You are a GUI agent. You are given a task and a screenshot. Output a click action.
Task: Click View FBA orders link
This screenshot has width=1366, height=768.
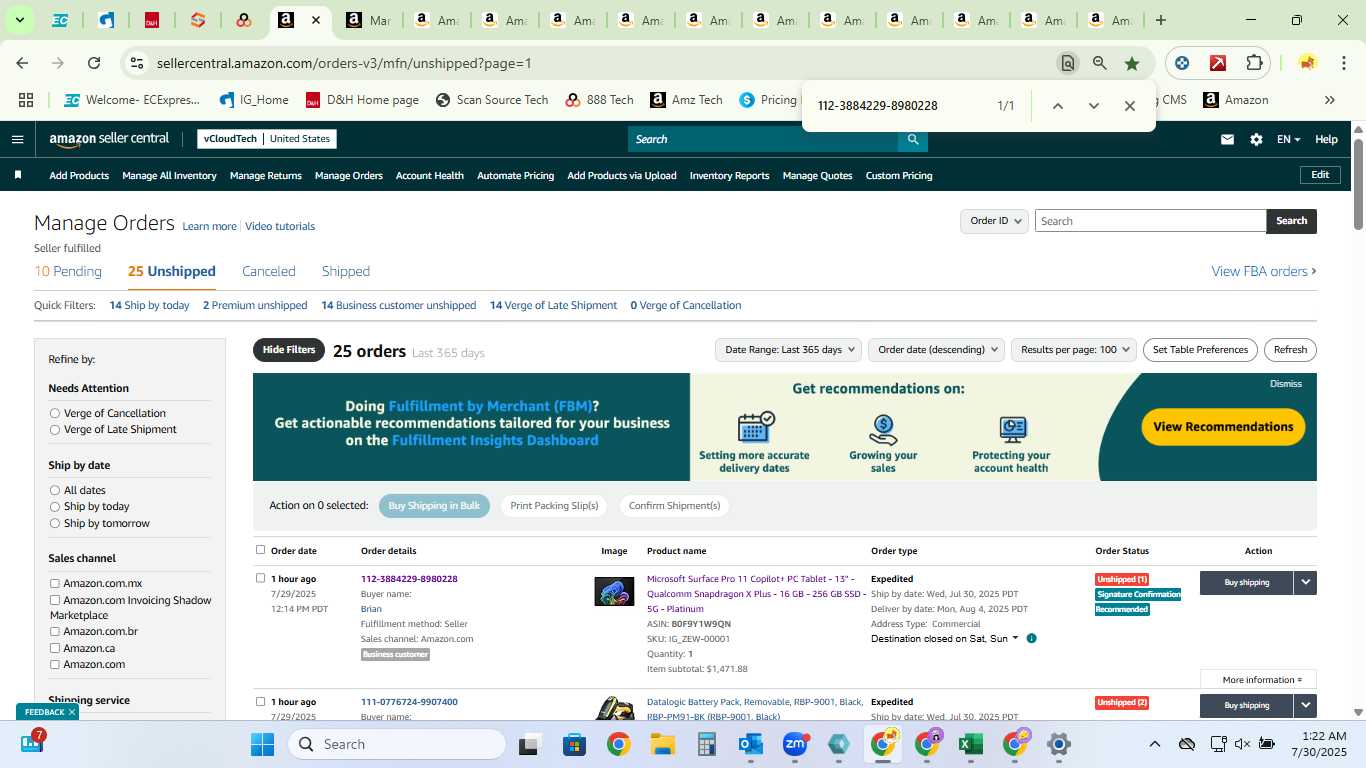[1264, 271]
